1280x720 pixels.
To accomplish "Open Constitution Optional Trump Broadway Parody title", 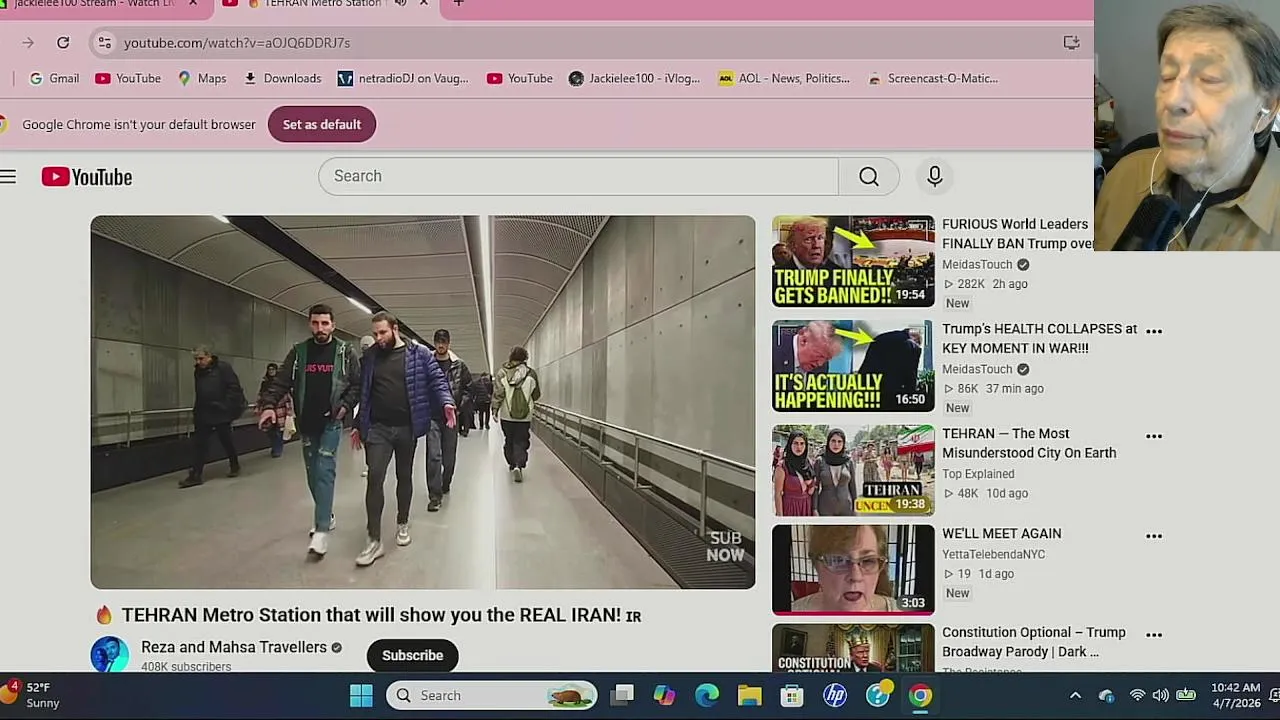I will pyautogui.click(x=1034, y=642).
